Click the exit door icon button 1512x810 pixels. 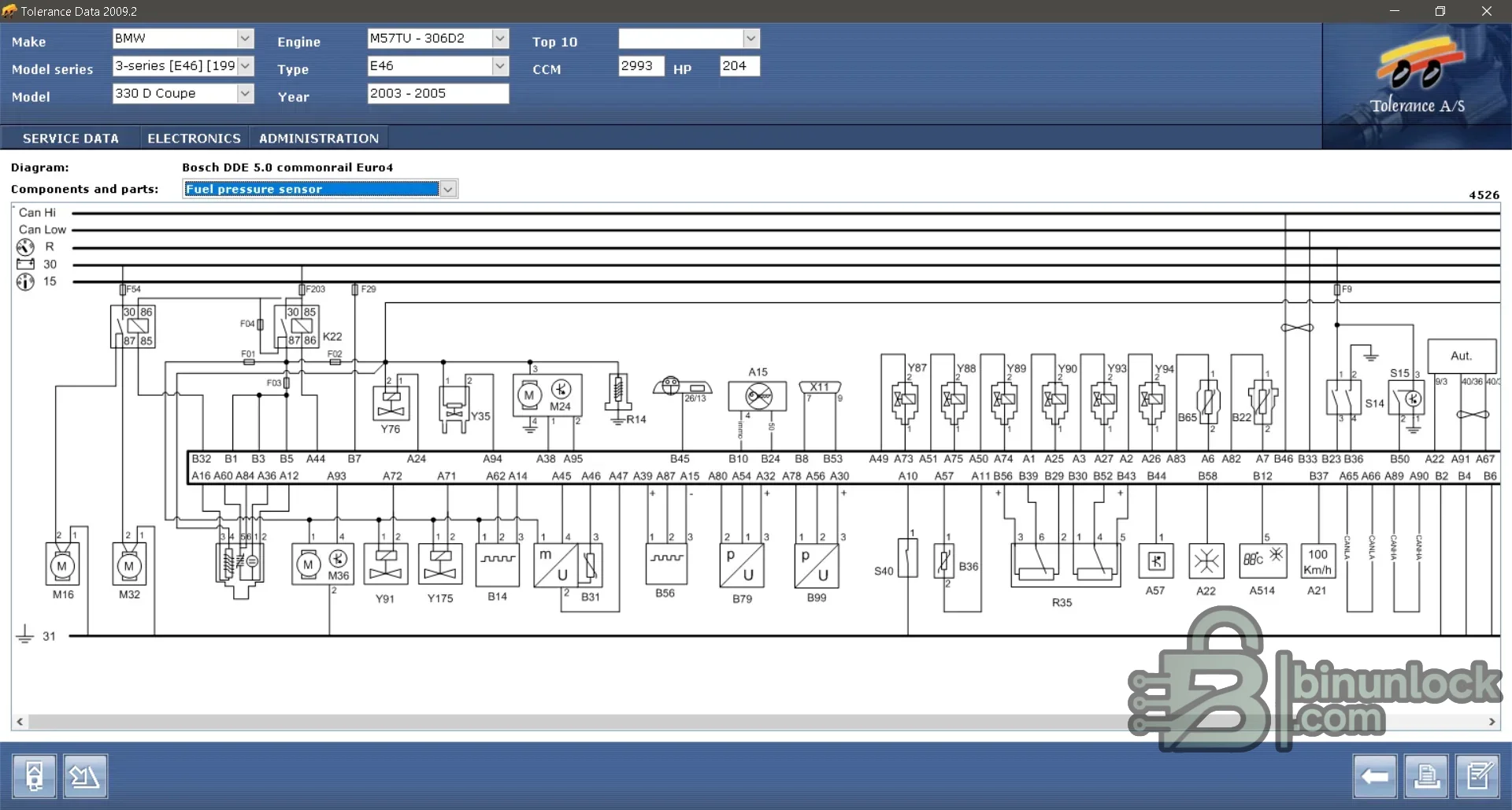coord(34,776)
